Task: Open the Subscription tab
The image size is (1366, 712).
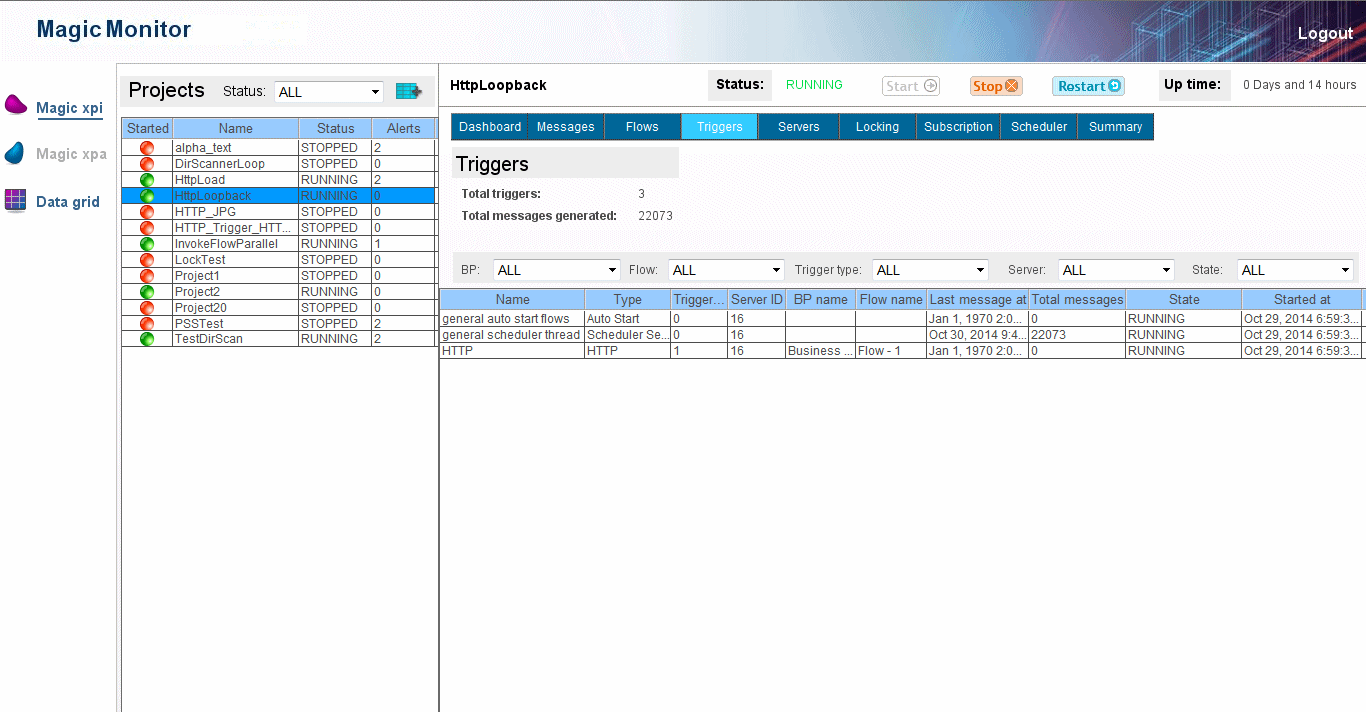Action: coord(958,127)
